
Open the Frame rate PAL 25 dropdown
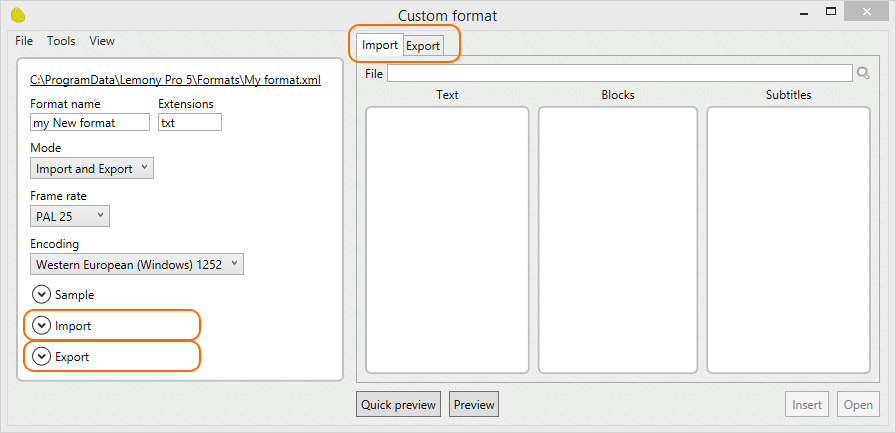(x=70, y=216)
